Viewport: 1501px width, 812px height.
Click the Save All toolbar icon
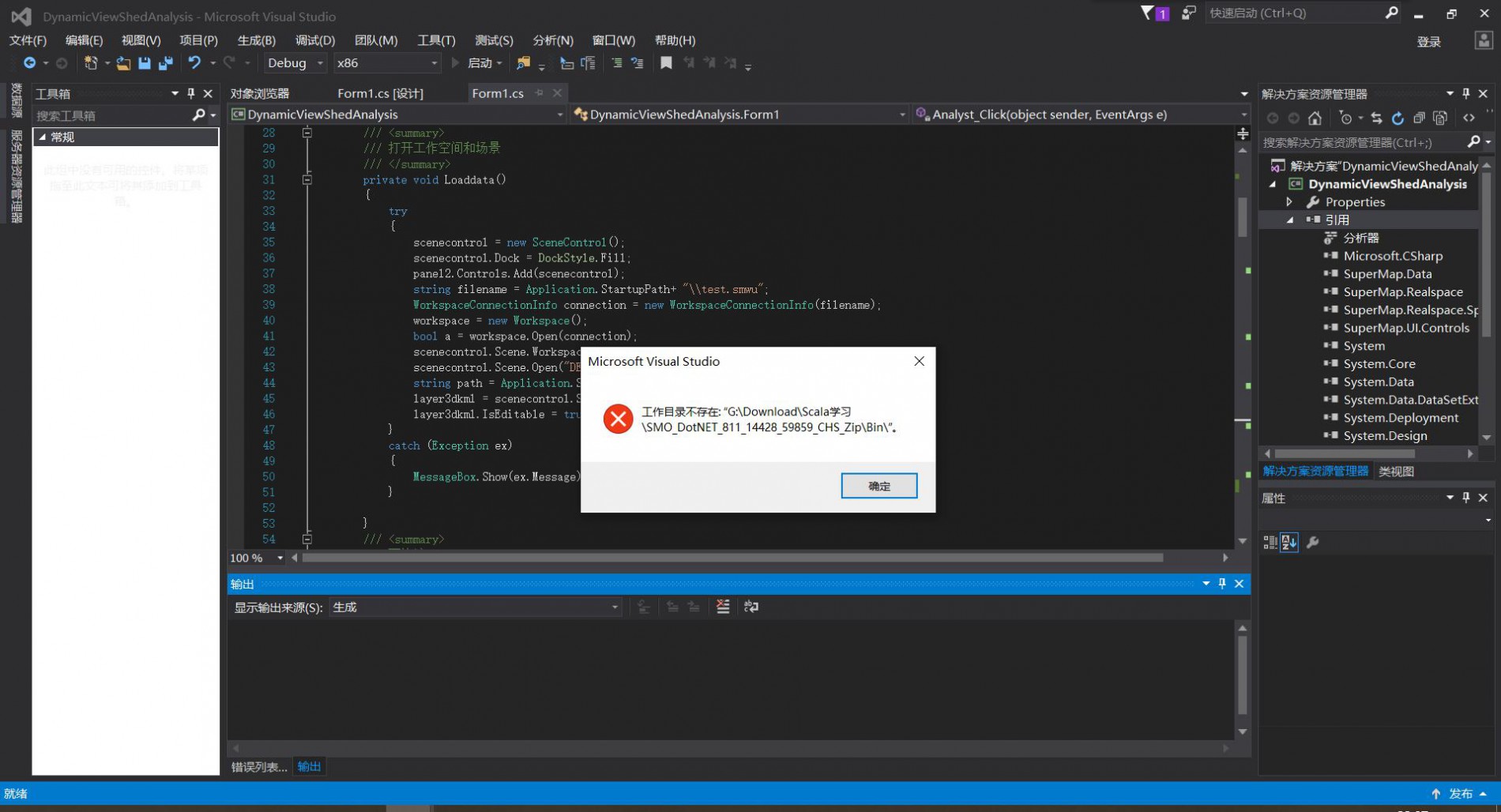[x=165, y=63]
